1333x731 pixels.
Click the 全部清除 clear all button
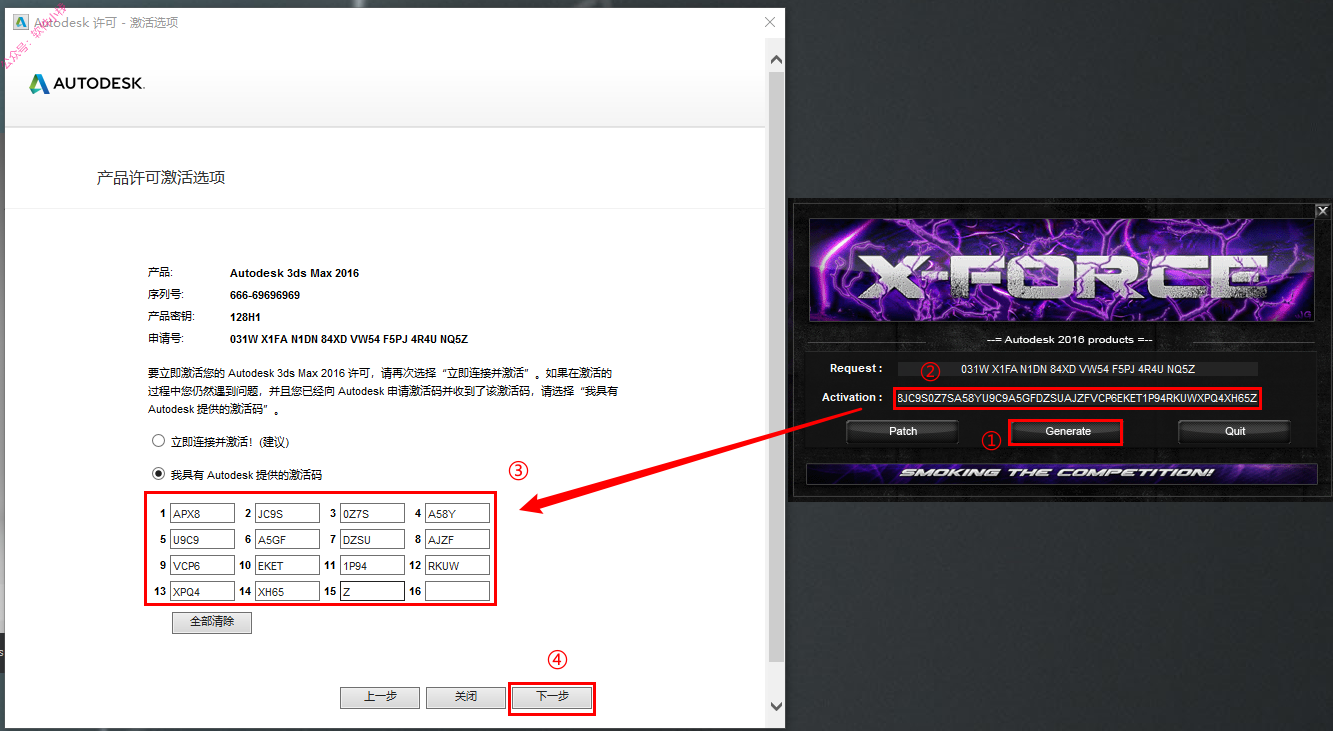pos(211,622)
